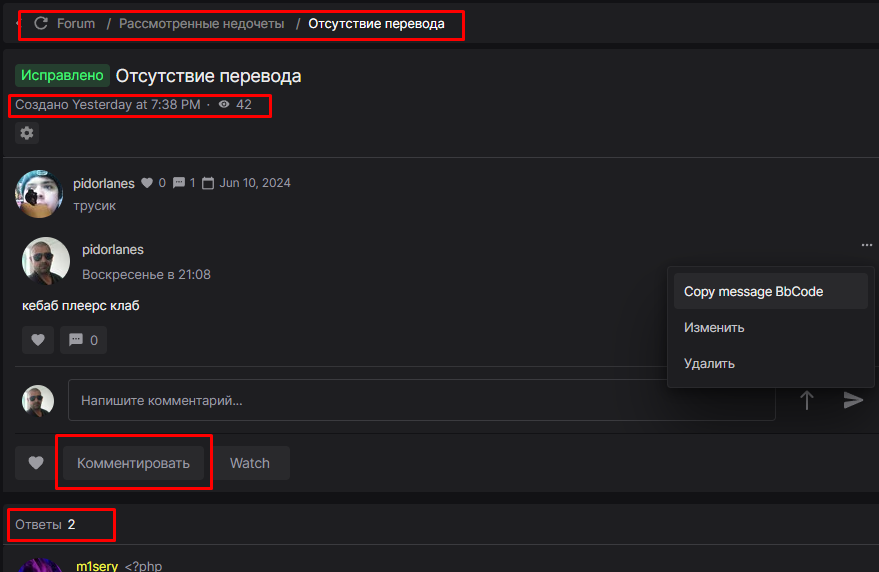Viewport: 879px width, 572px height.
Task: Choose Изменить from the context menu
Action: pyautogui.click(x=714, y=327)
